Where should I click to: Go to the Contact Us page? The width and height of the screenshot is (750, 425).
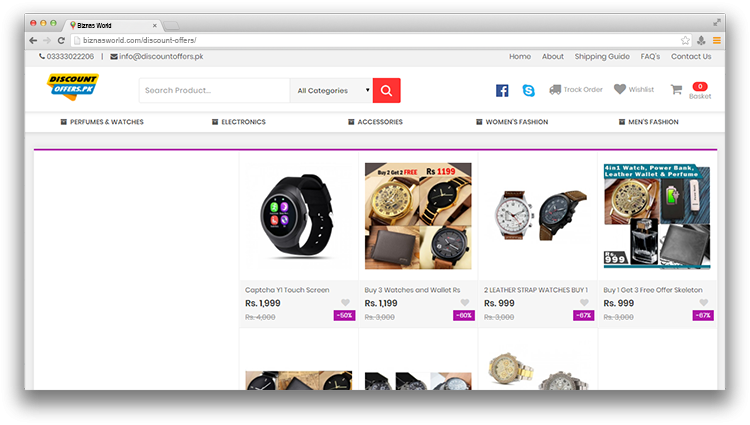(x=691, y=56)
